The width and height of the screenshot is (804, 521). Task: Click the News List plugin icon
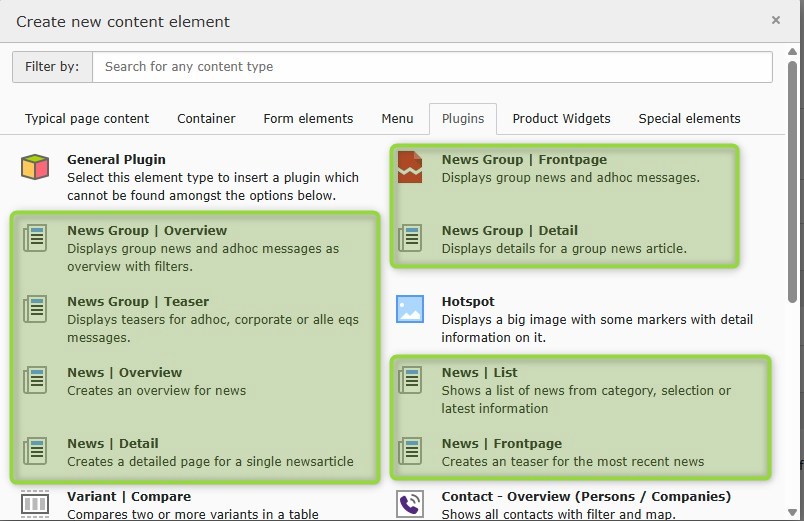(x=410, y=380)
